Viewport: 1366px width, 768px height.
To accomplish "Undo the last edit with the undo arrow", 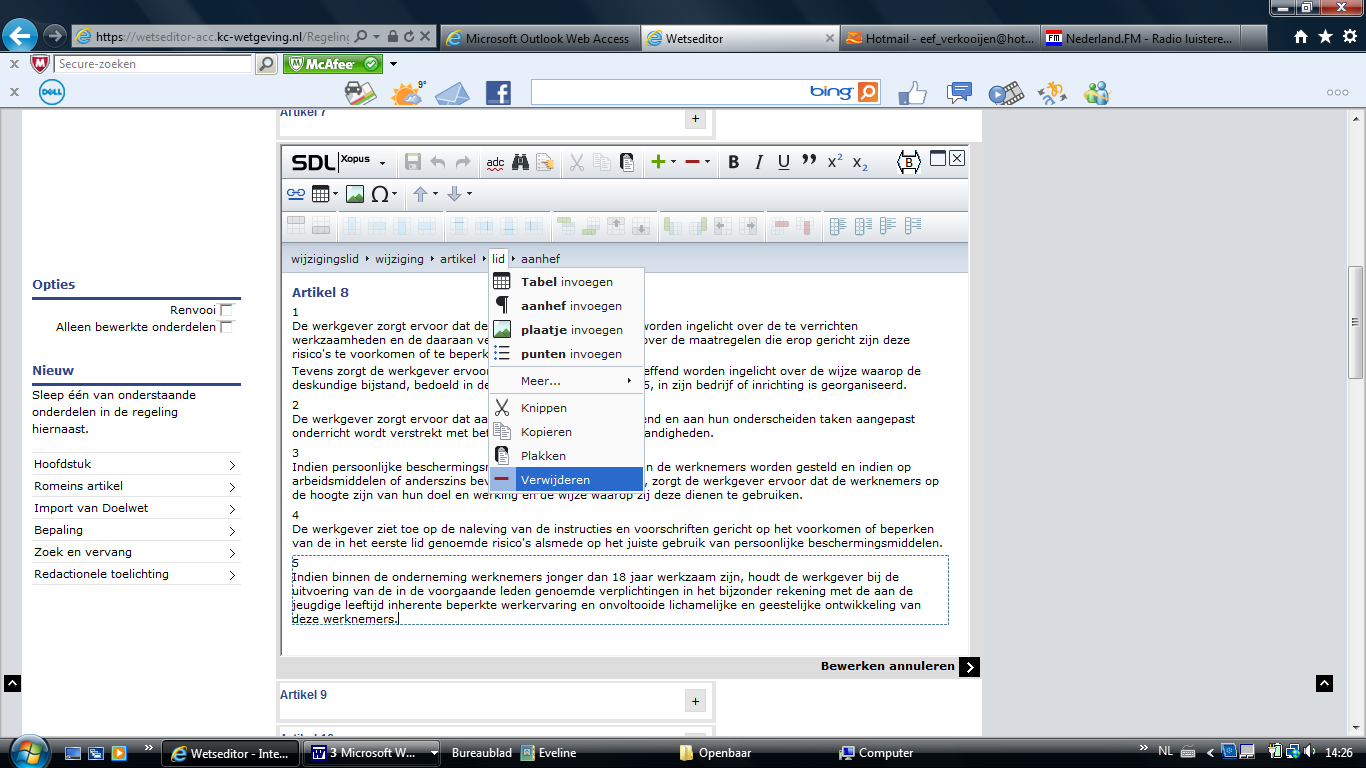I will [x=438, y=162].
